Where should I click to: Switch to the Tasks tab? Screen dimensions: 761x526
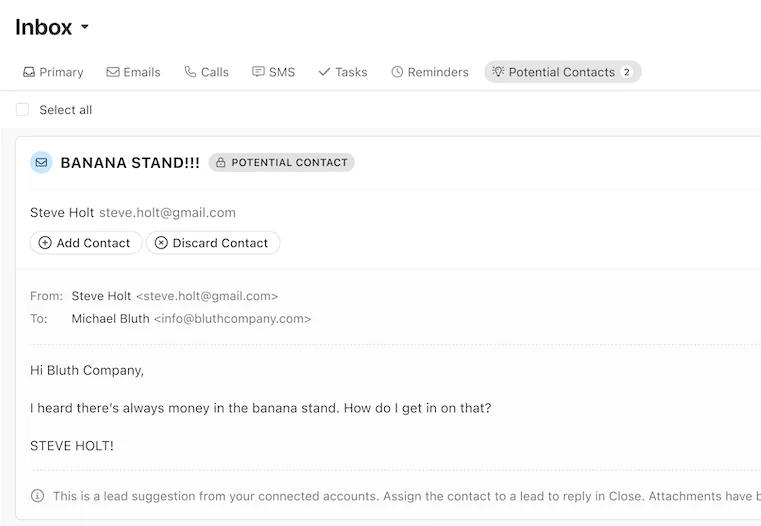[343, 72]
